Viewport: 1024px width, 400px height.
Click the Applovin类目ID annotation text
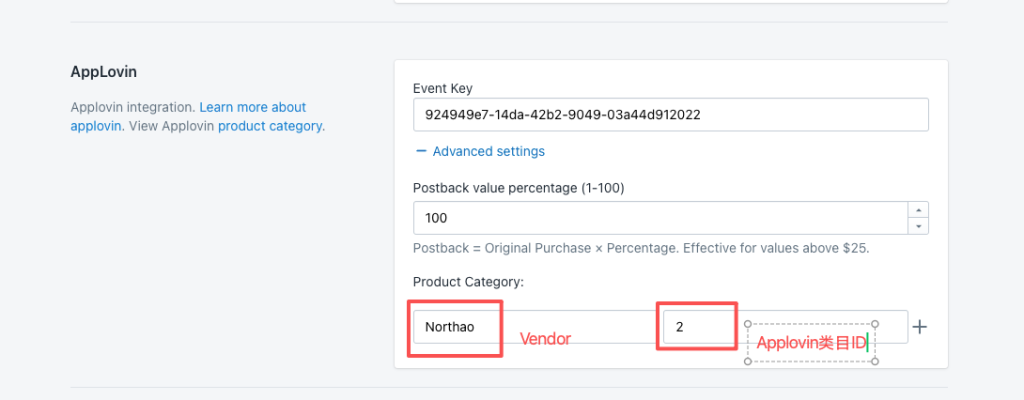810,343
